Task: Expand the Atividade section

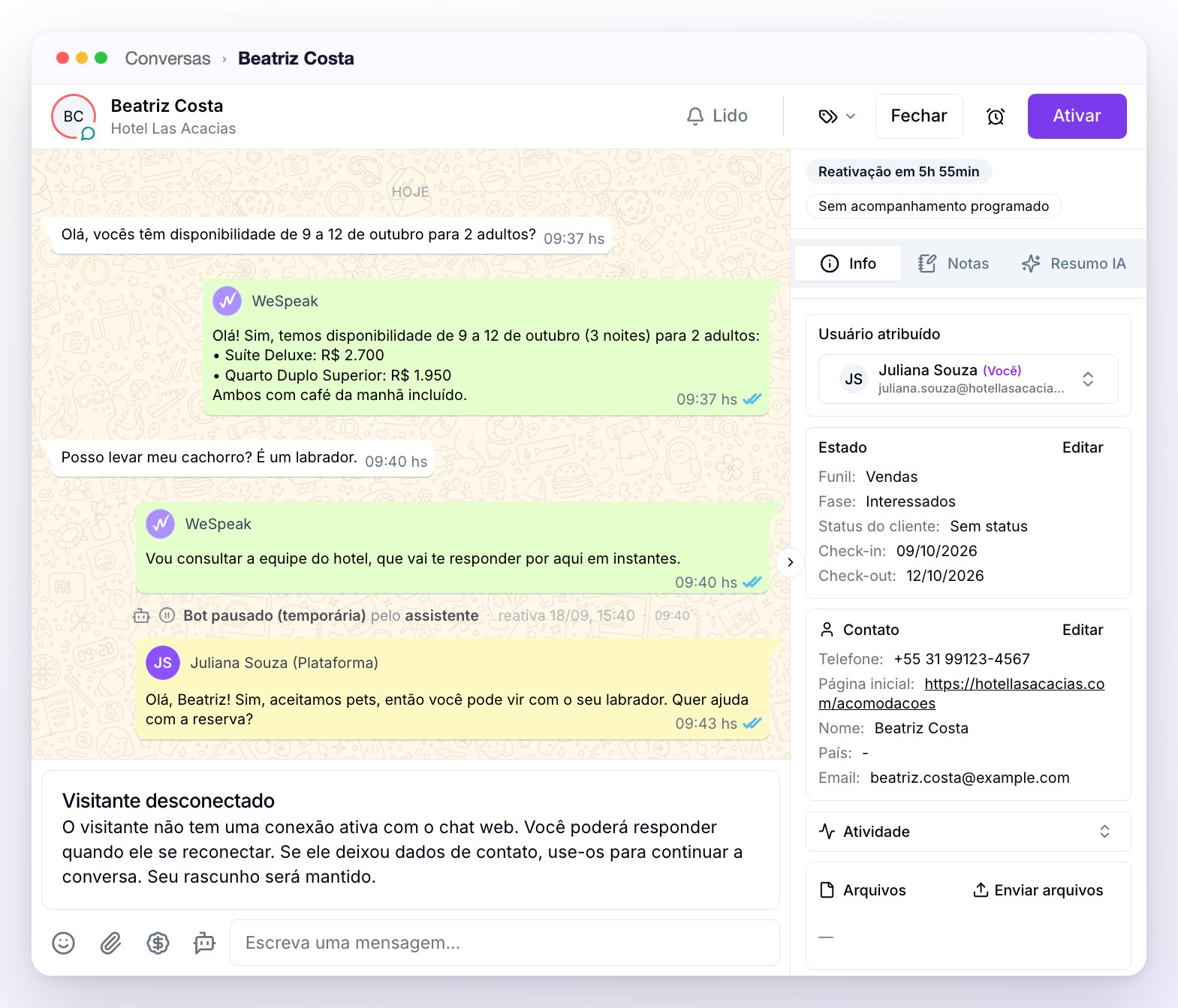Action: tap(968, 832)
